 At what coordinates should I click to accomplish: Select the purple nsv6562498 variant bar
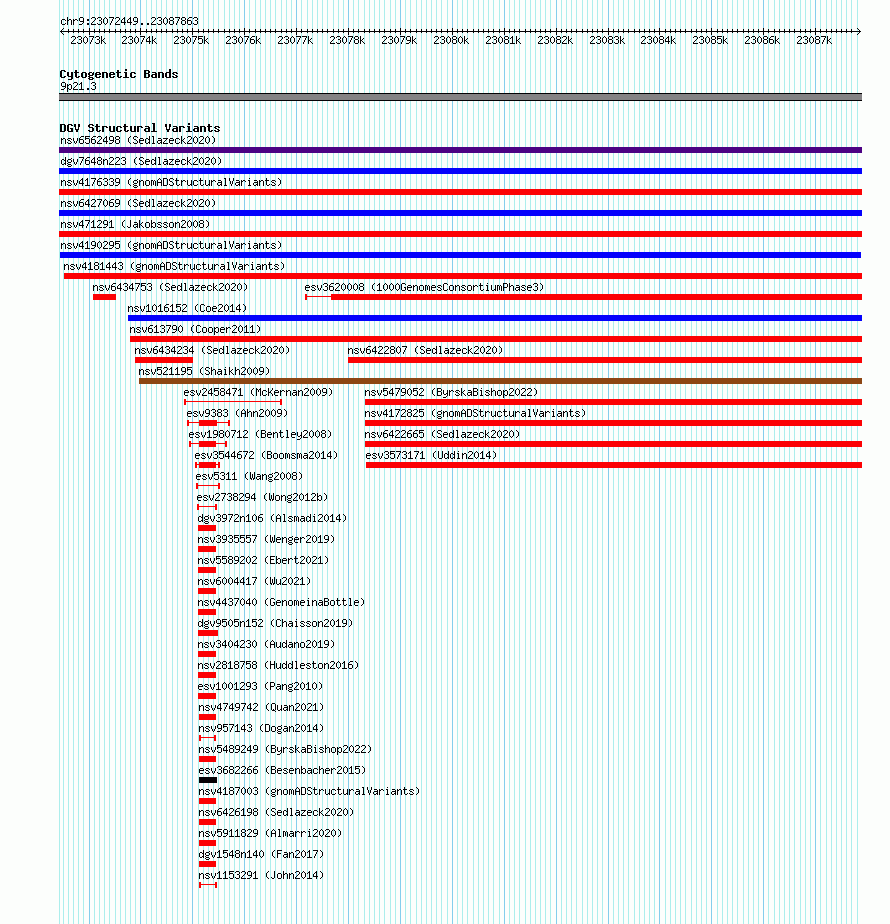(x=460, y=150)
